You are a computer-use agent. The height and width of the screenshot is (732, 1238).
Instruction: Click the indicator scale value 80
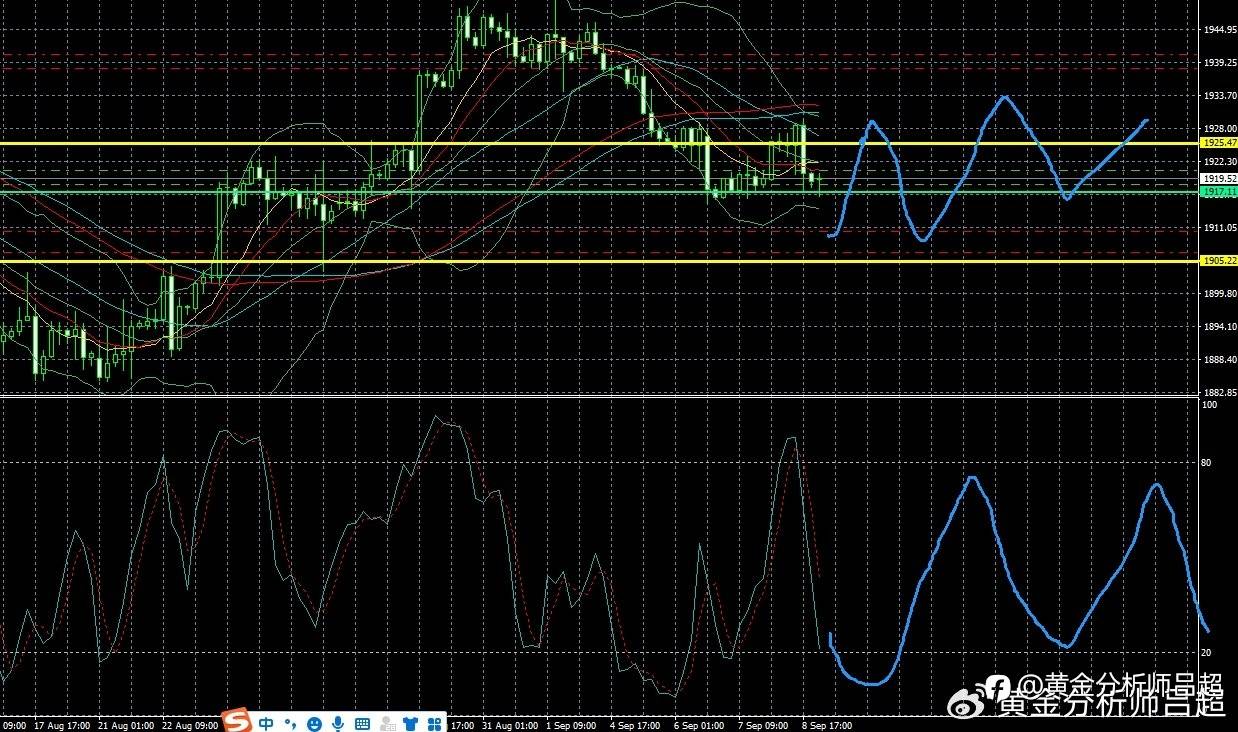(1206, 463)
